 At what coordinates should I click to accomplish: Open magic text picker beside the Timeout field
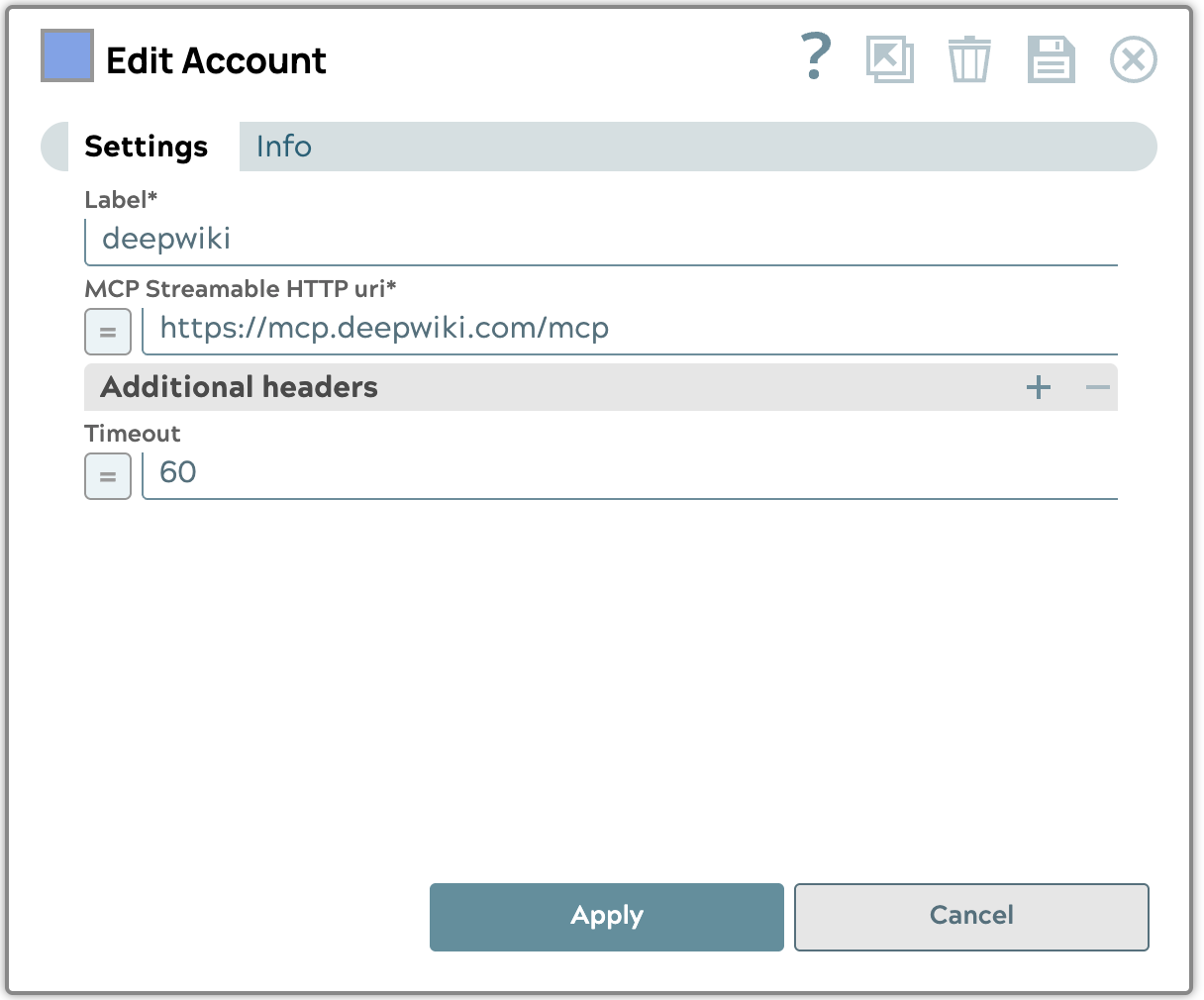coord(107,476)
